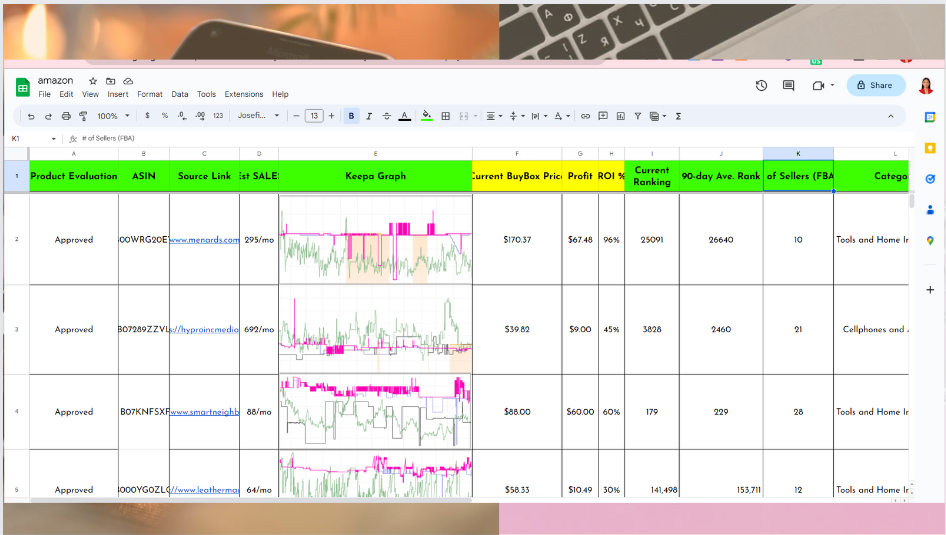Viewport: 946px width, 535px height.
Task: Hide the menus with the chevron
Action: pos(890,116)
